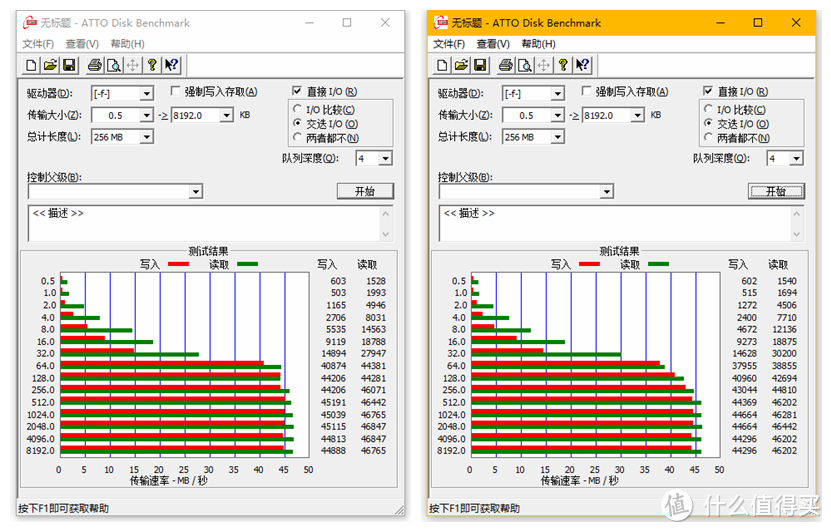This screenshot has width=831, height=532.
Task: Click the Save disk icon in right window
Action: [x=480, y=65]
